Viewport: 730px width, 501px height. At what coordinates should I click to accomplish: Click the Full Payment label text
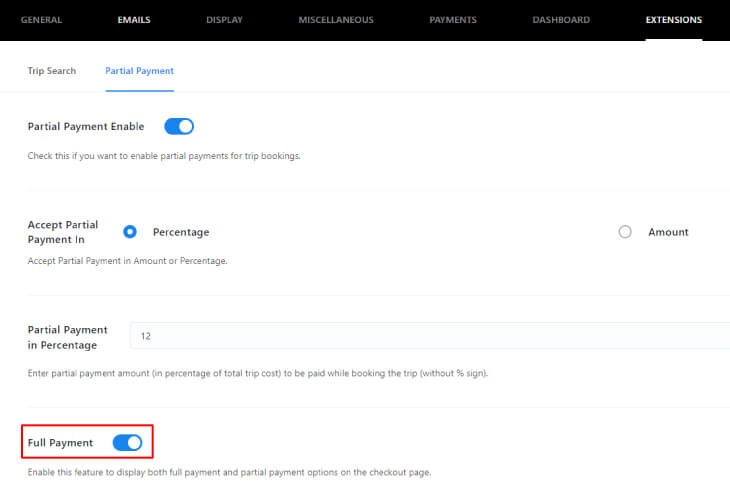click(61, 443)
